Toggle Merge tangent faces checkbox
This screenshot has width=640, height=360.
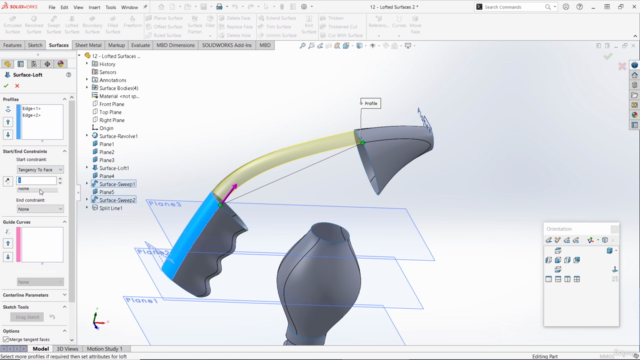point(6,339)
